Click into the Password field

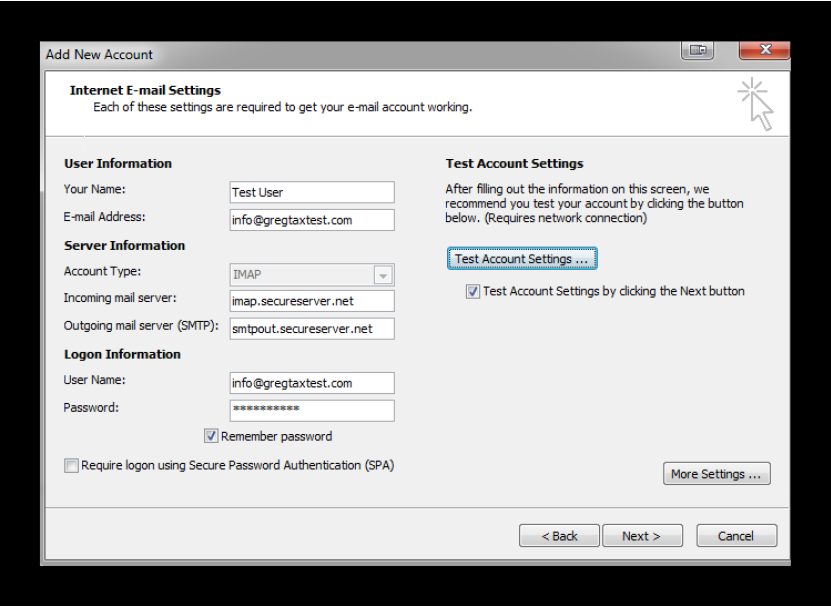tap(312, 411)
